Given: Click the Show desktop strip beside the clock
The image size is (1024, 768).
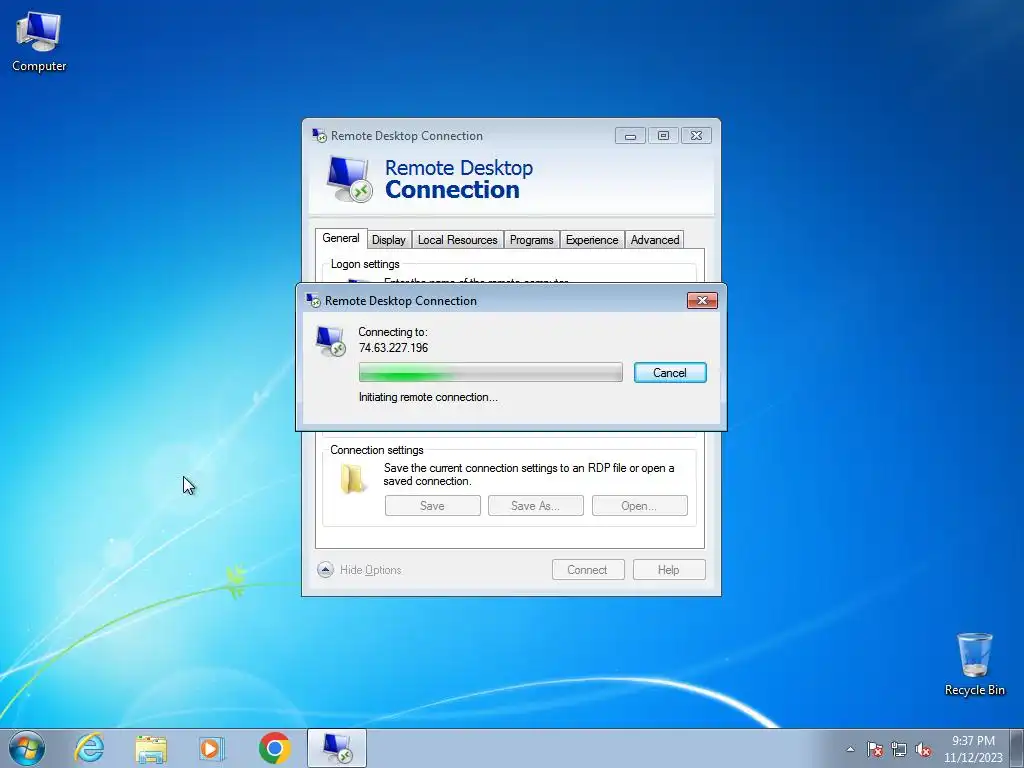Looking at the screenshot, I should tap(1017, 748).
